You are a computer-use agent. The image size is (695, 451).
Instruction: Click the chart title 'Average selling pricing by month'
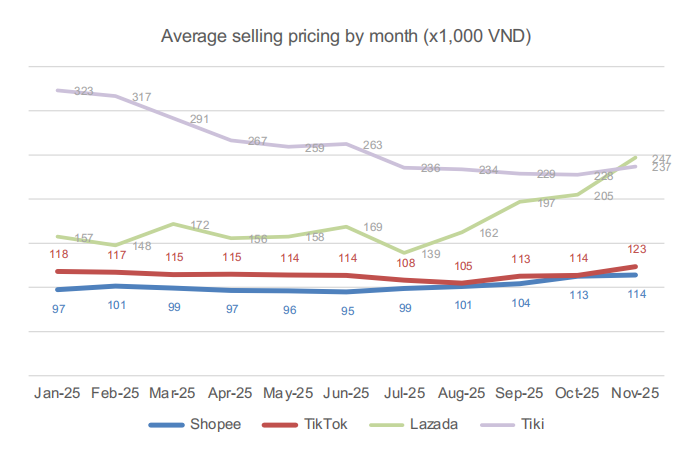[346, 37]
